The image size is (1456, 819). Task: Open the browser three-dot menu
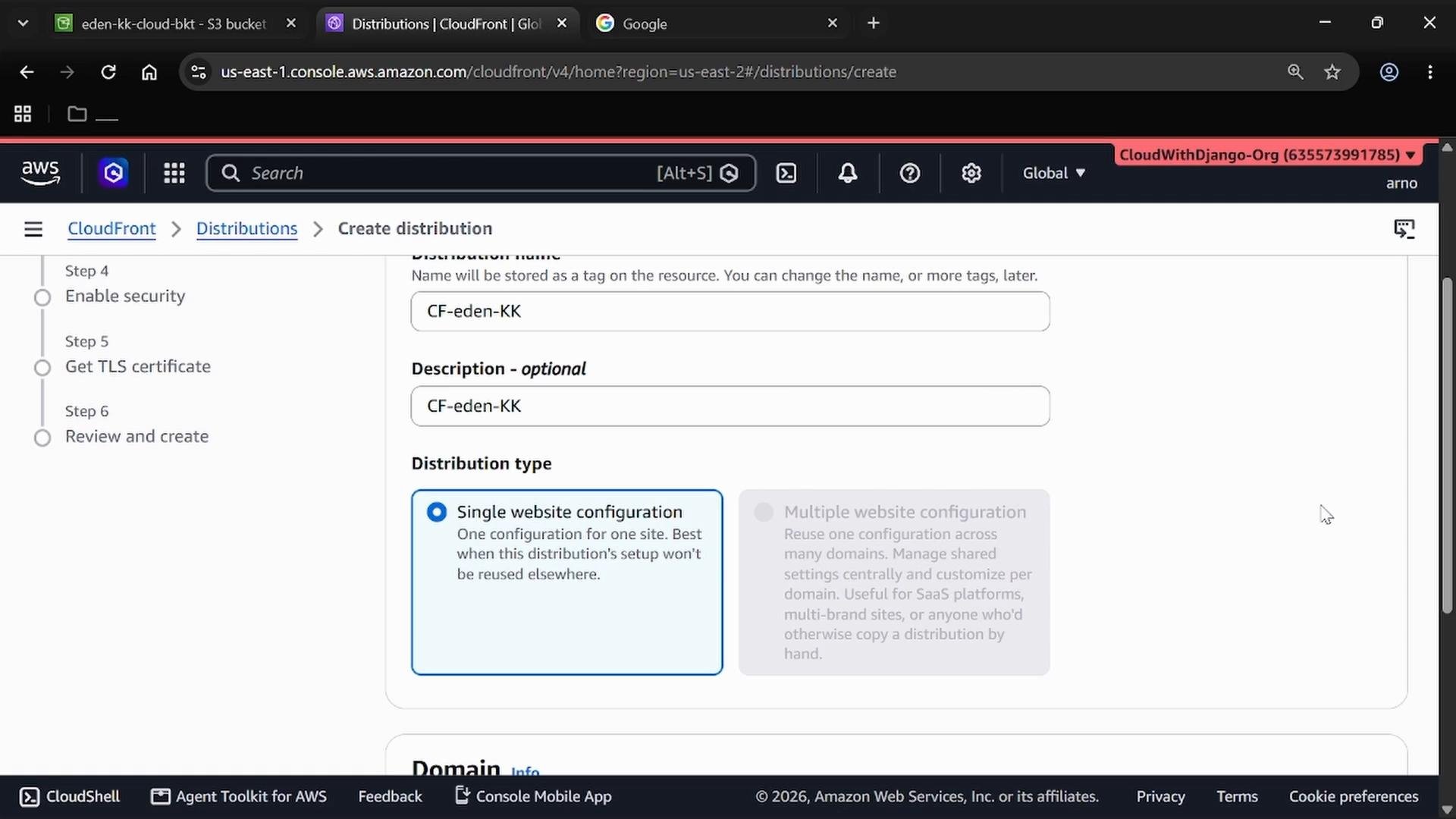point(1430,72)
